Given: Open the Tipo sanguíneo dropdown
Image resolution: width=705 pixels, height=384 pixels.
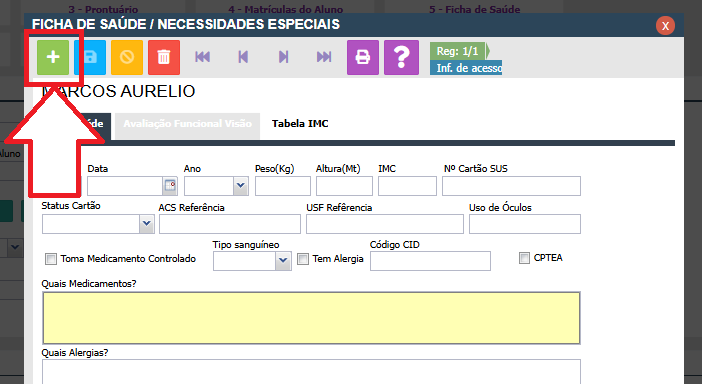Looking at the screenshot, I should tap(283, 261).
